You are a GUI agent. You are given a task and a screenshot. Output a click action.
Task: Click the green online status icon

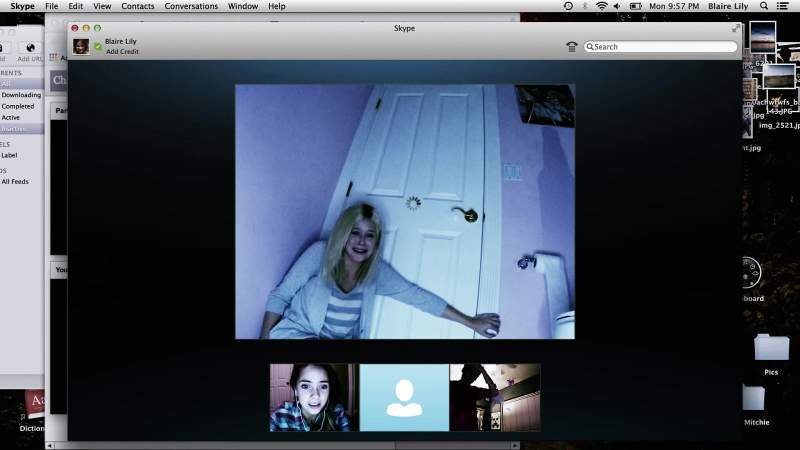point(98,46)
